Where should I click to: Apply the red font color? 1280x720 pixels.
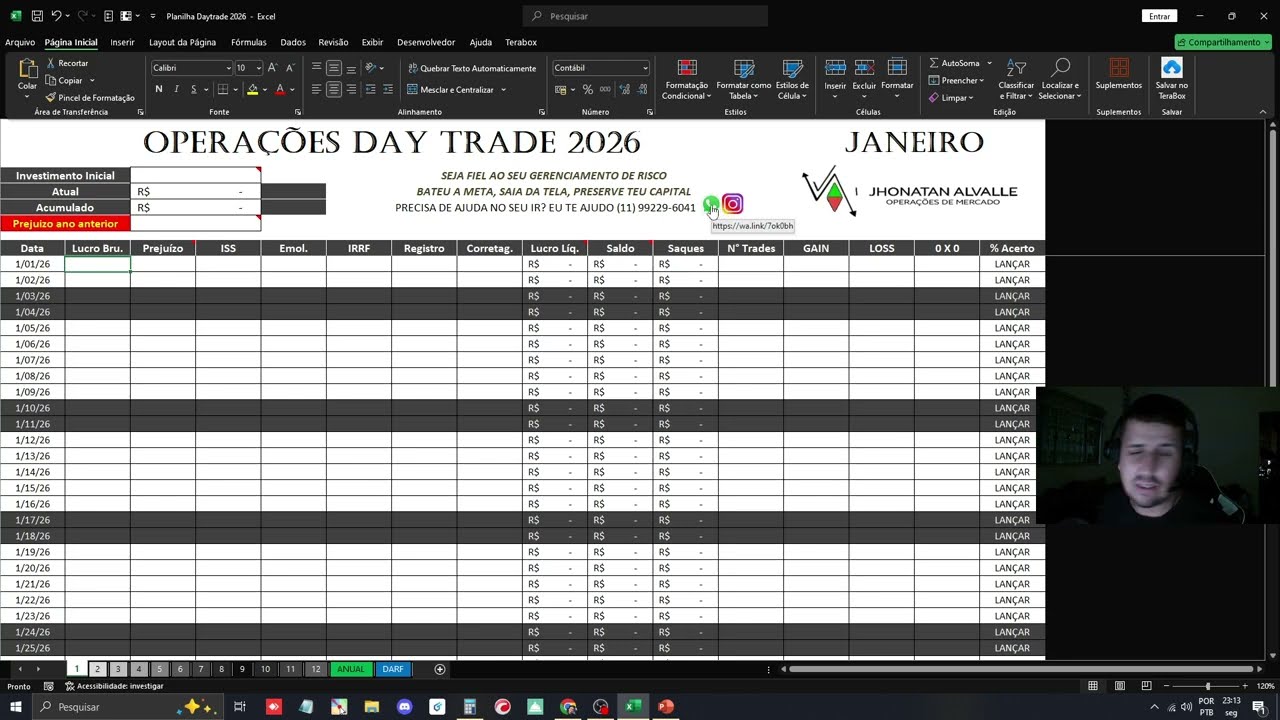click(279, 90)
